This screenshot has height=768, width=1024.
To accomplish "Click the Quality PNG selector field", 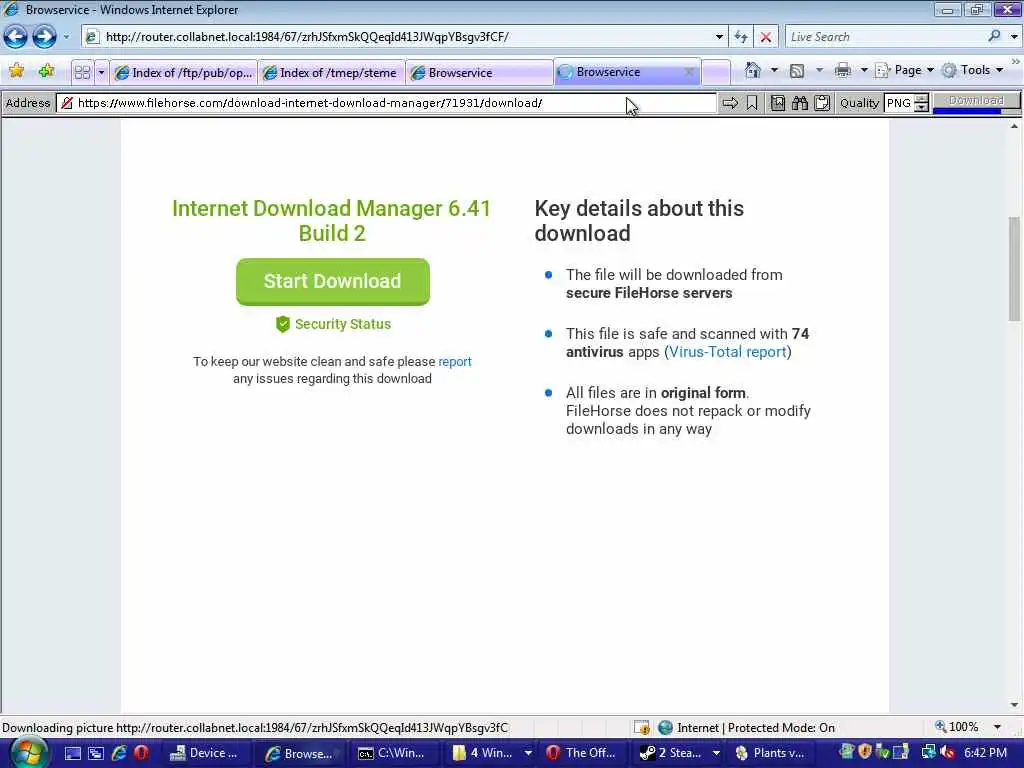I will (899, 103).
